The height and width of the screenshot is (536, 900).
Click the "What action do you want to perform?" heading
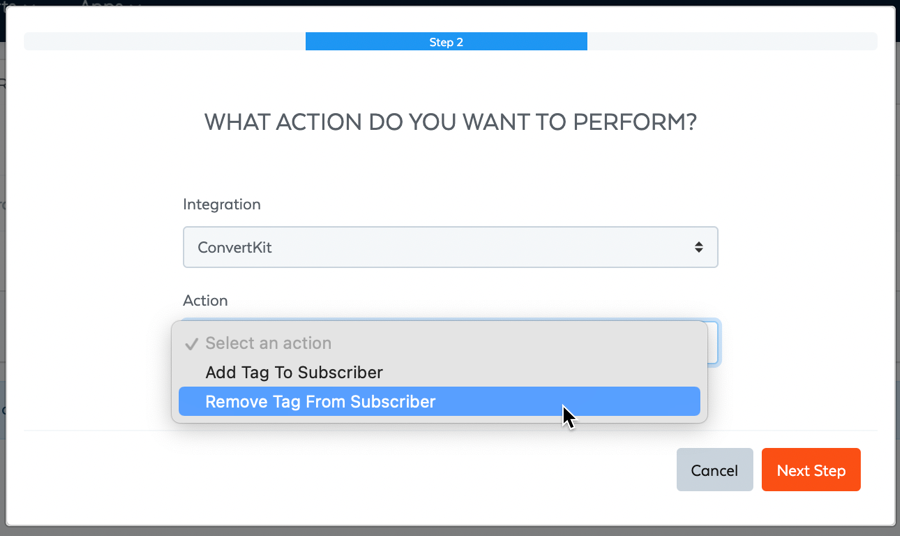450,122
